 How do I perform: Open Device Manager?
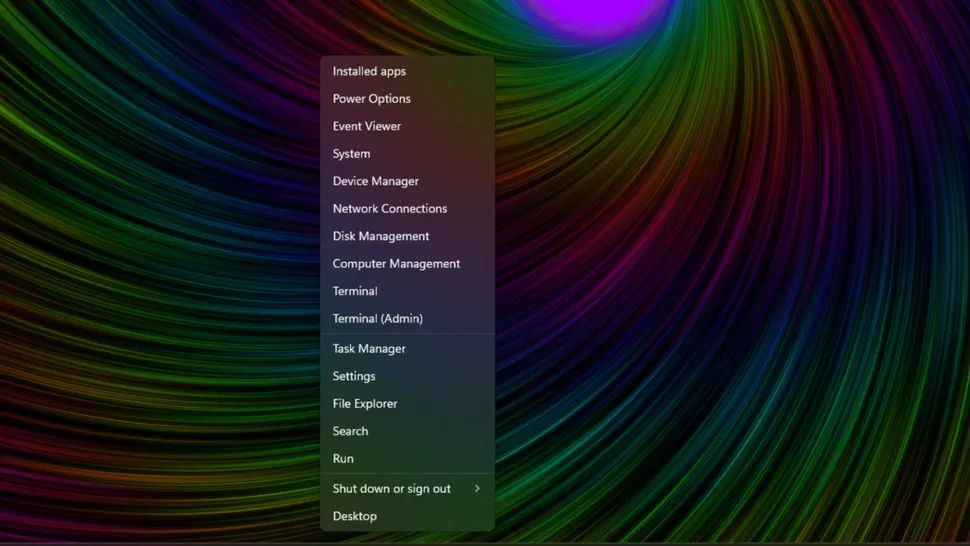375,182
